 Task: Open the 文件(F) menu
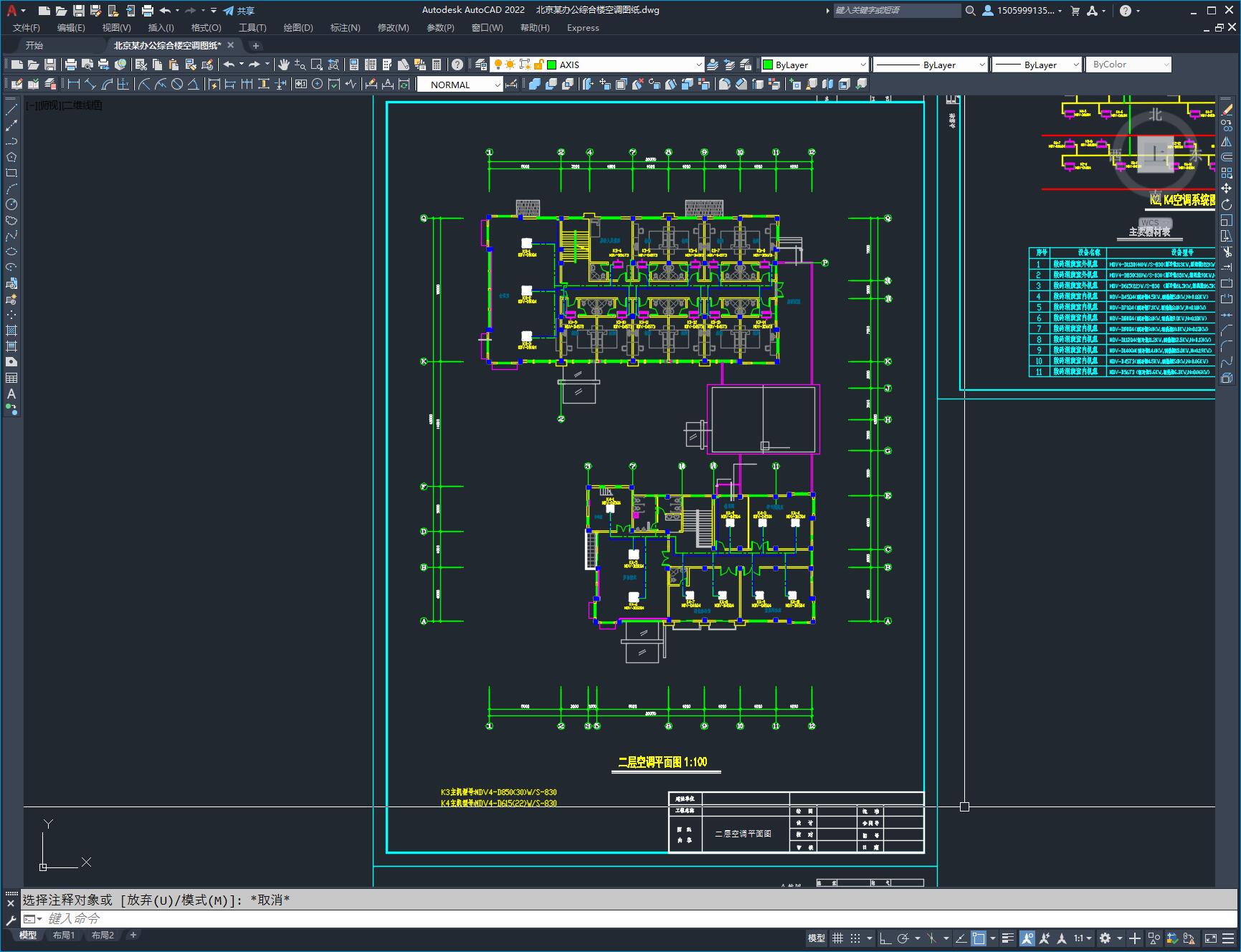tap(27, 27)
